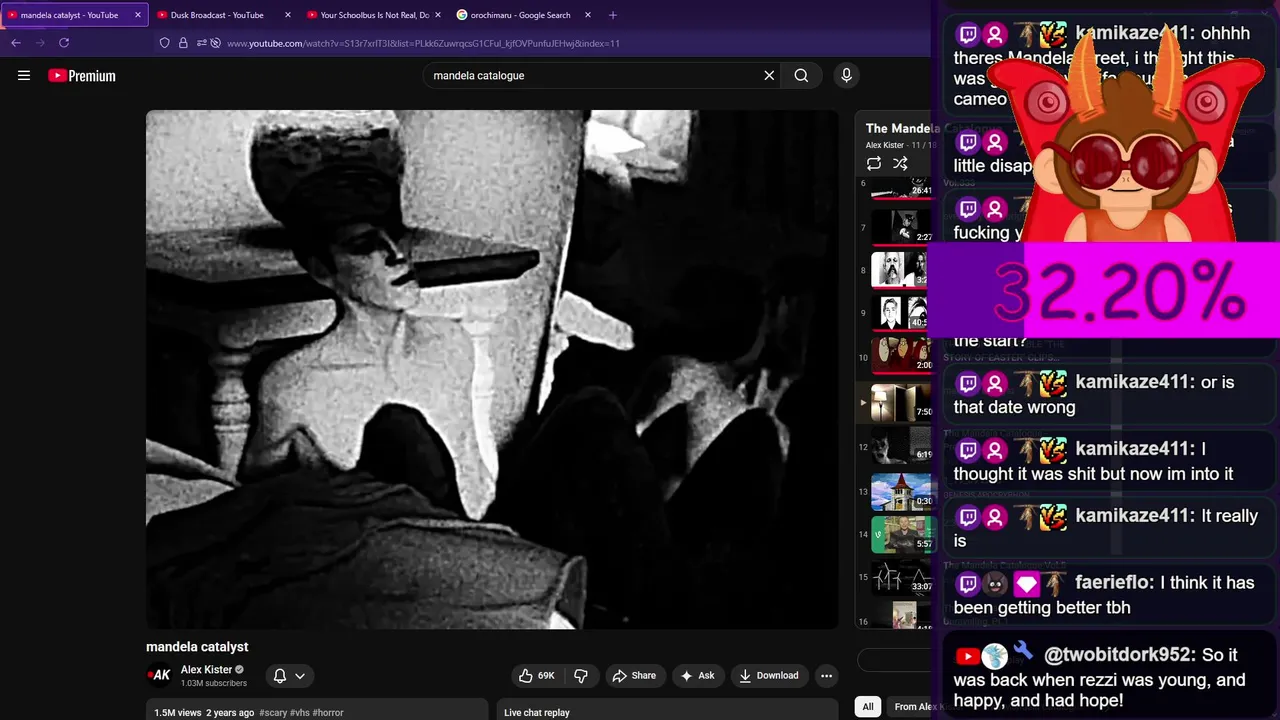The width and height of the screenshot is (1280, 720).
Task: Click the address bar URL
Action: pos(423,43)
